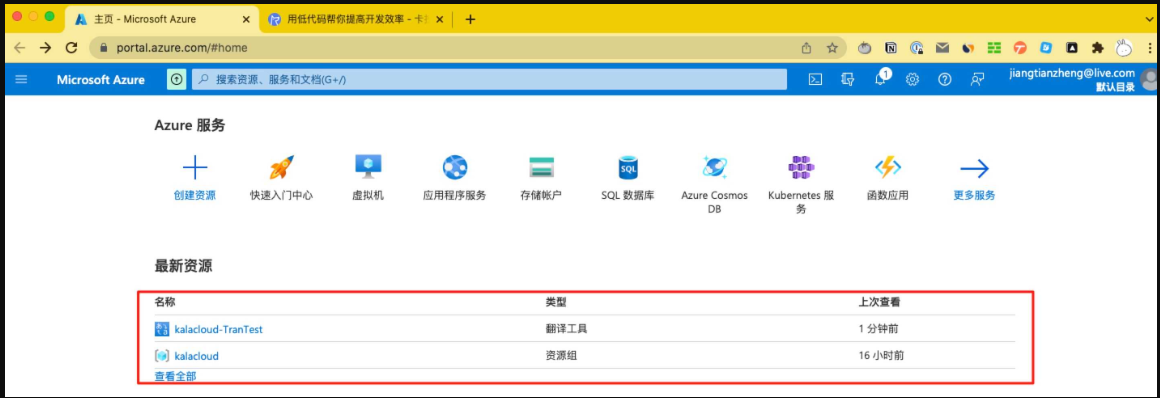The width and height of the screenshot is (1160, 398).
Task: Open the notifications bell
Action: (x=880, y=78)
